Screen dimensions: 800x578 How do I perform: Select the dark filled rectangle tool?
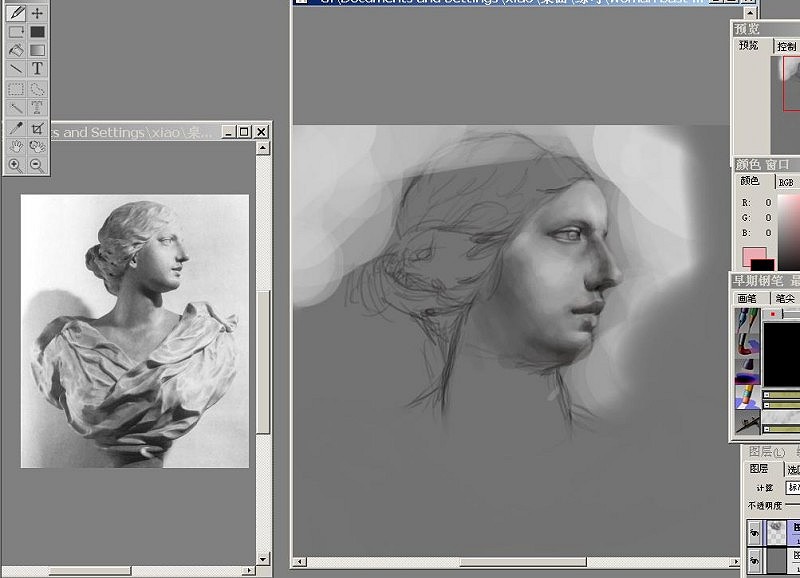(37, 32)
